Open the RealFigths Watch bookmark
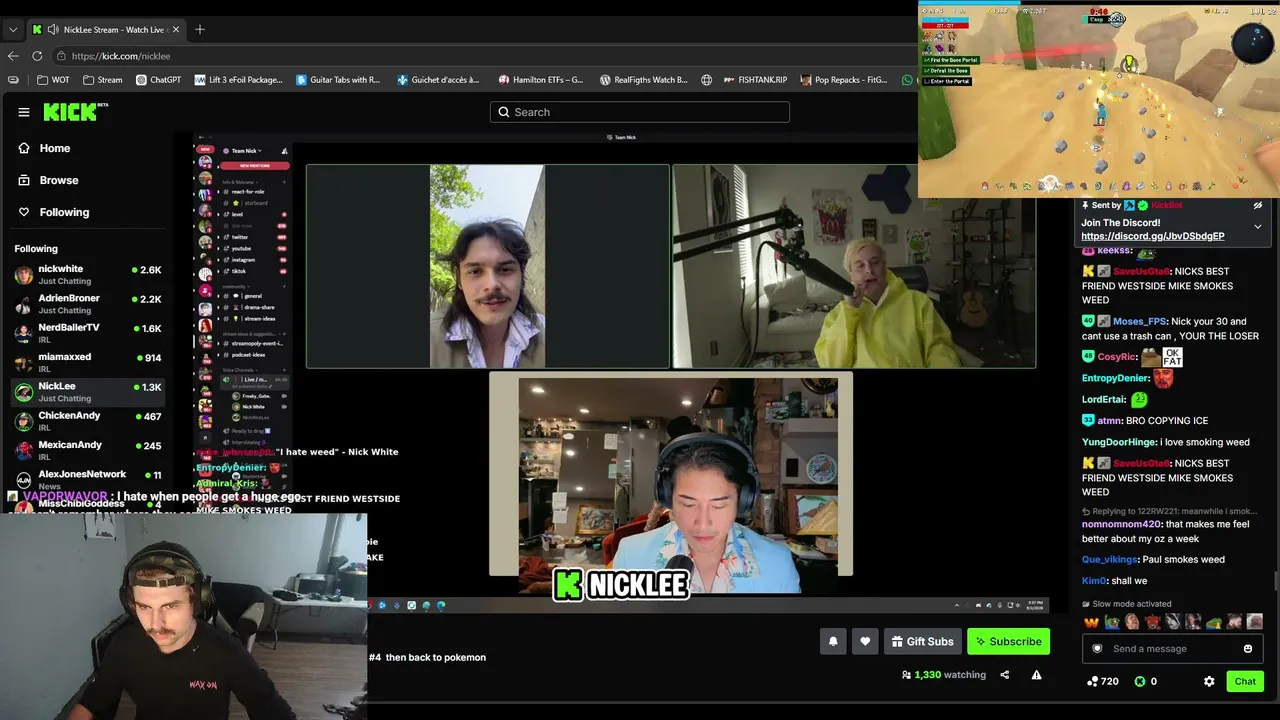1280x720 pixels. pyautogui.click(x=643, y=80)
